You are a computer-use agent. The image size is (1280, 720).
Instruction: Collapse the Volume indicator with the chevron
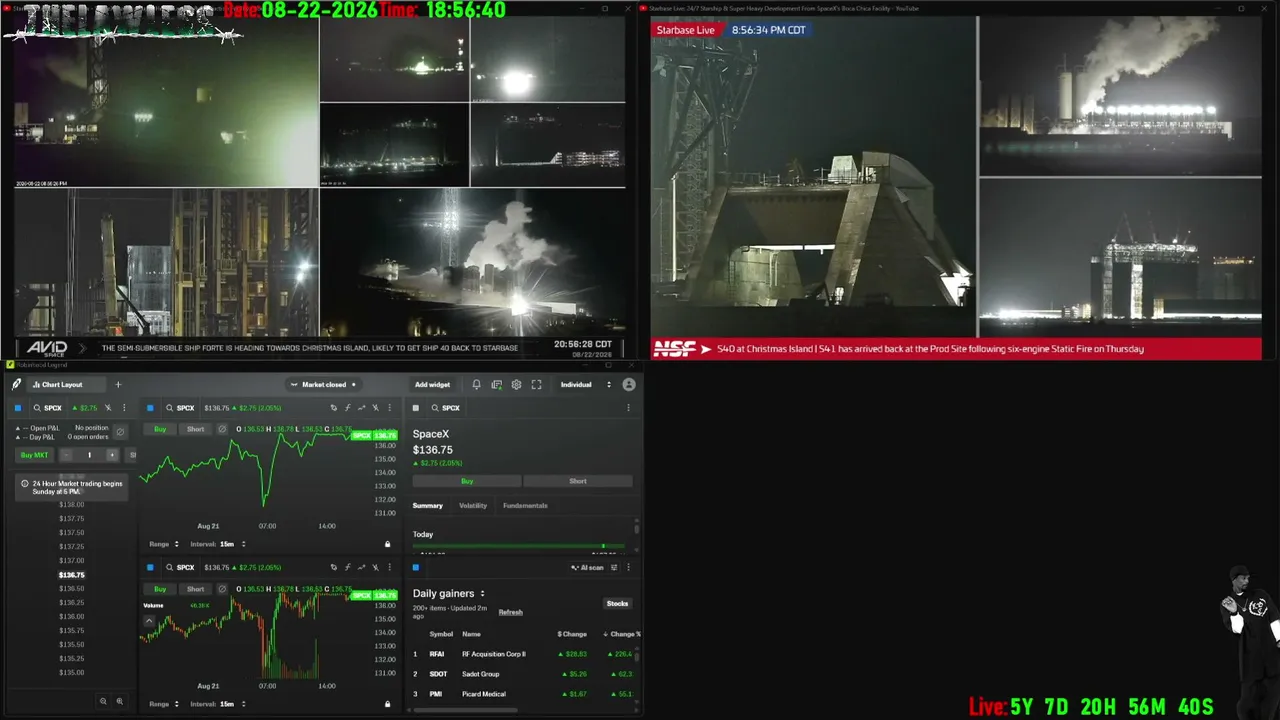point(150,621)
